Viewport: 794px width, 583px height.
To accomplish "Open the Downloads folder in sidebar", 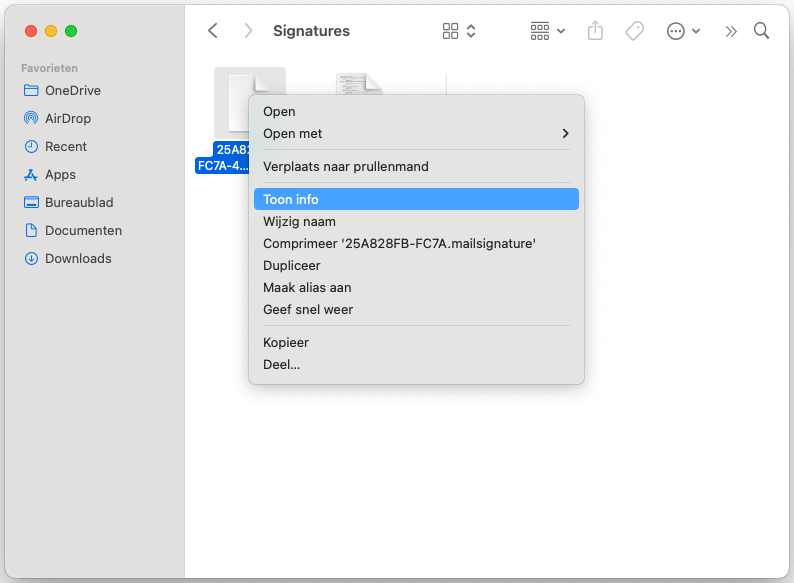I will [x=77, y=258].
